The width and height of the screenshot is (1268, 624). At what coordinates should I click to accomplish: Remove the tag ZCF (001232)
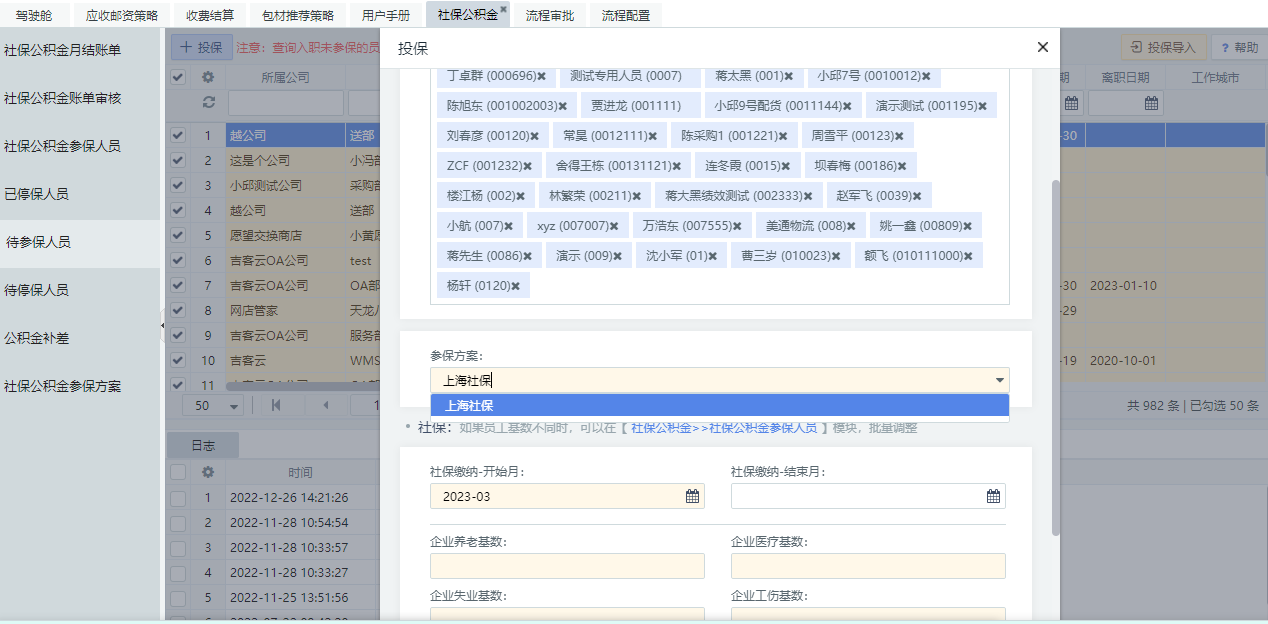point(526,166)
